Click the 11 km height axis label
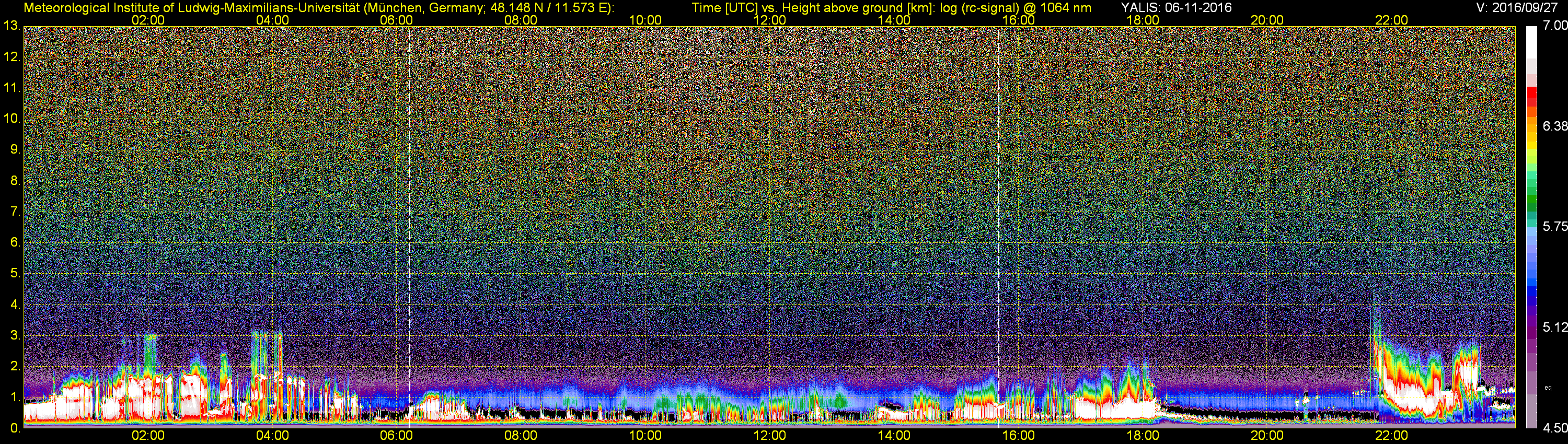Image resolution: width=1568 pixels, height=444 pixels. pos(11,88)
